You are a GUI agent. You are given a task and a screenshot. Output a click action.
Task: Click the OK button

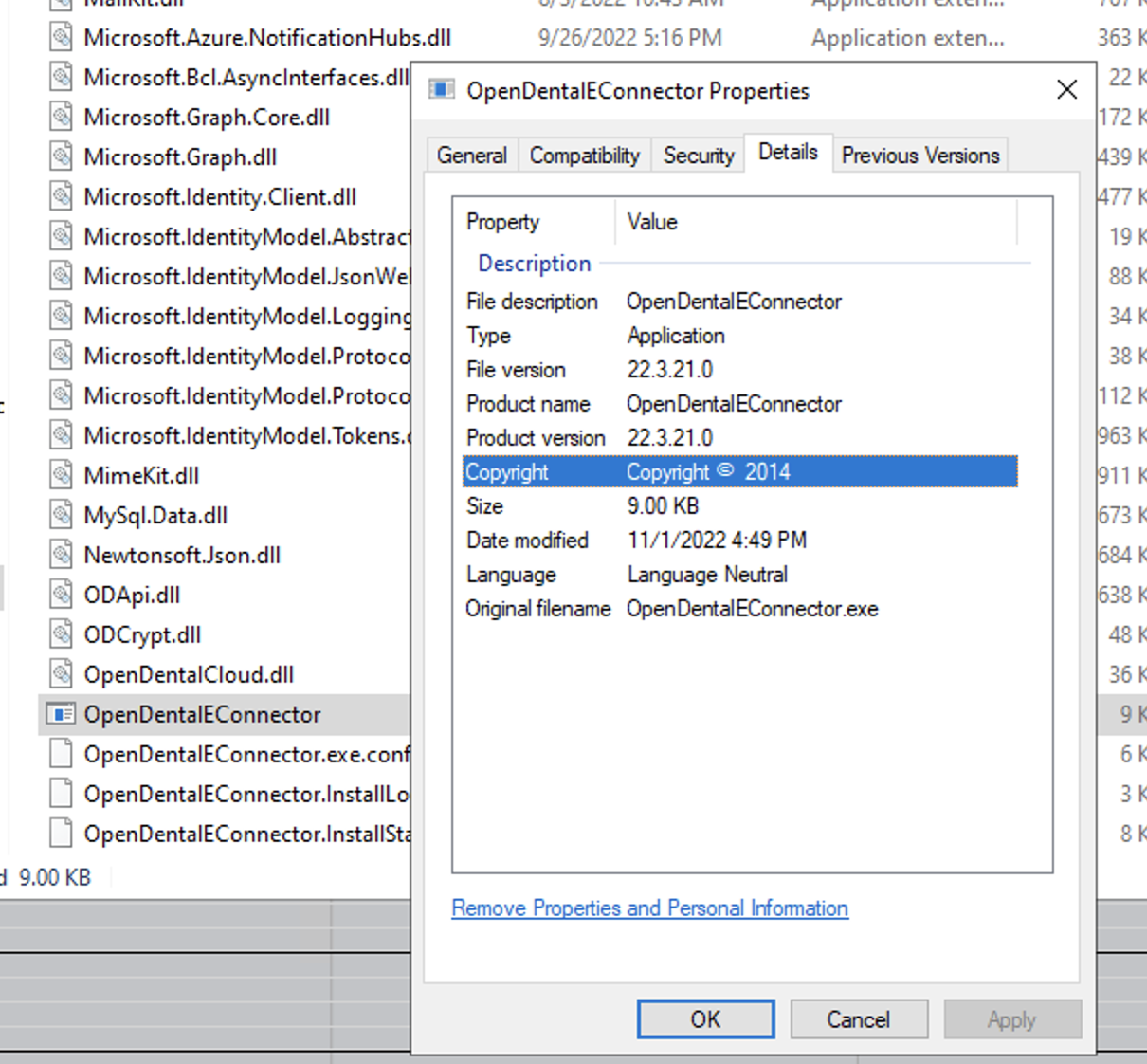pyautogui.click(x=705, y=1019)
